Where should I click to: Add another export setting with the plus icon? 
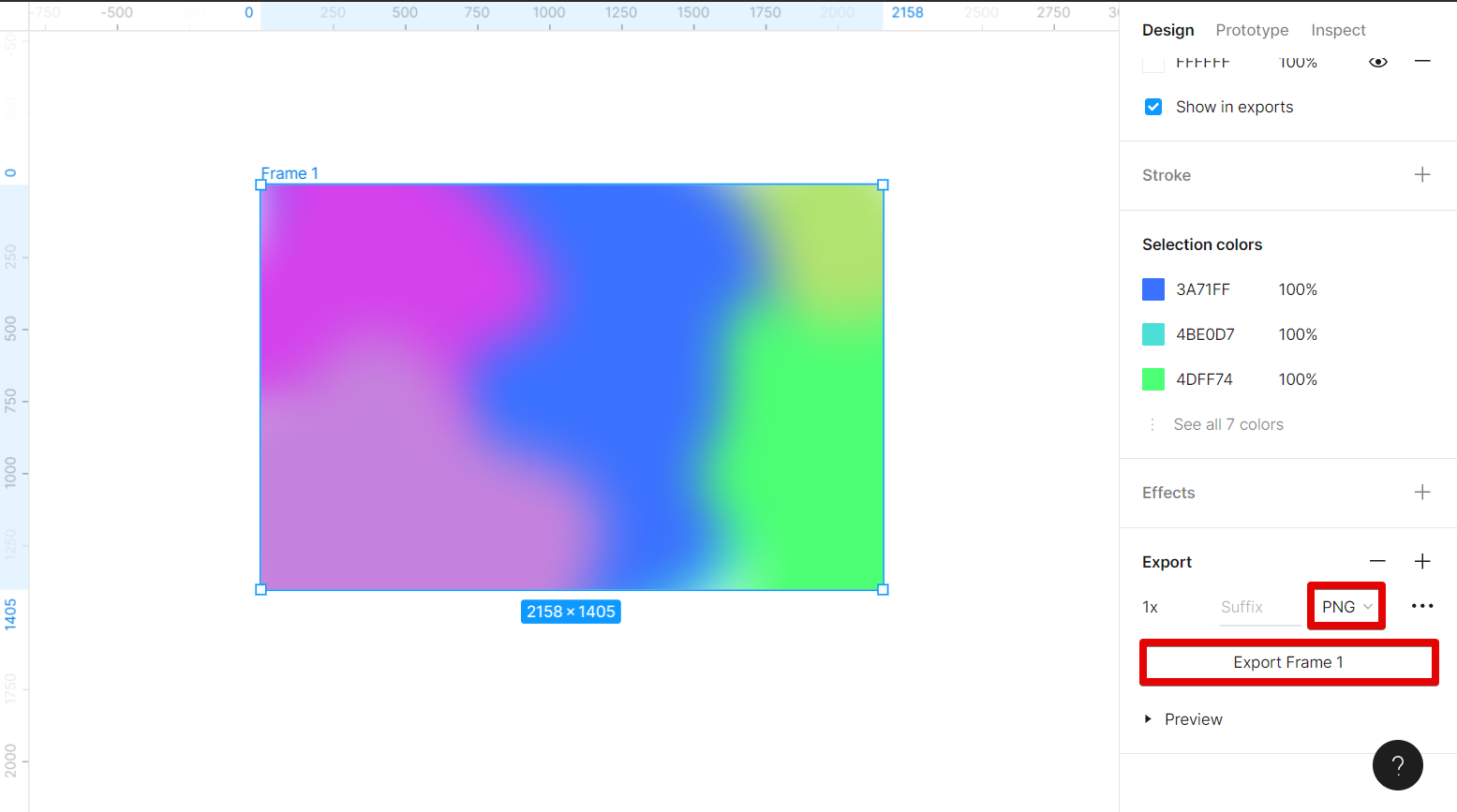(x=1421, y=562)
